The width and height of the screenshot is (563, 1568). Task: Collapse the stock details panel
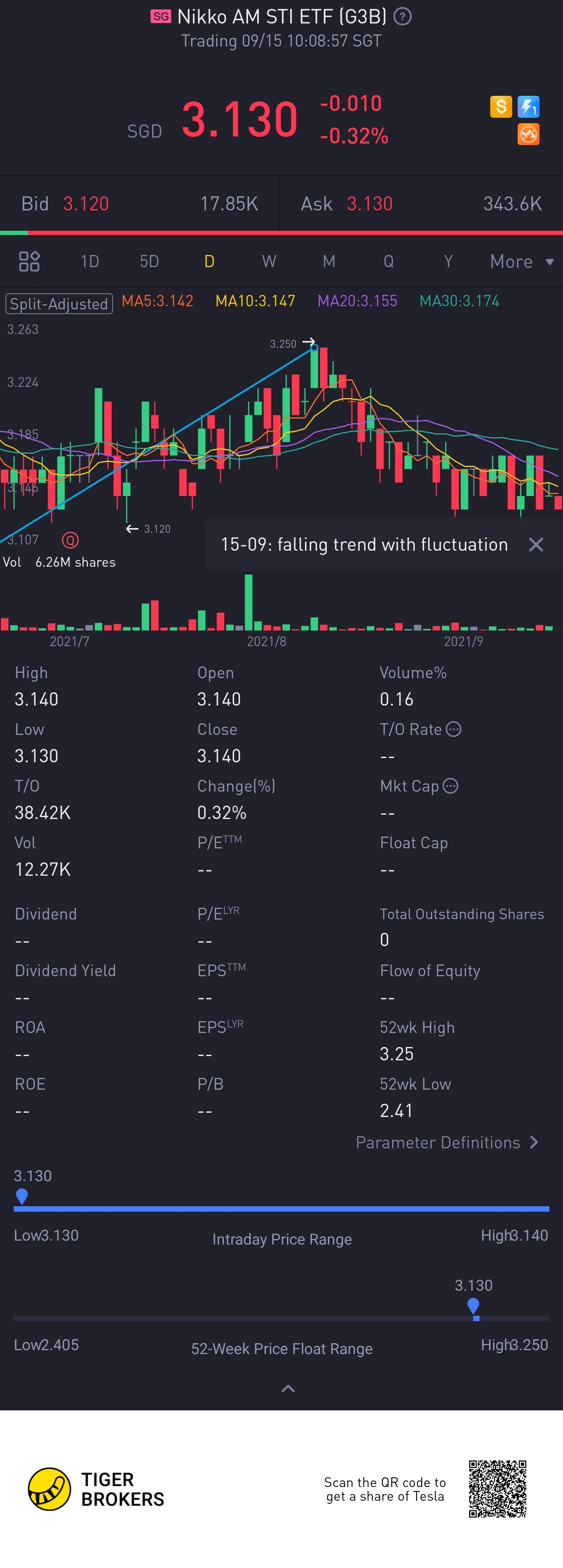[x=288, y=1388]
